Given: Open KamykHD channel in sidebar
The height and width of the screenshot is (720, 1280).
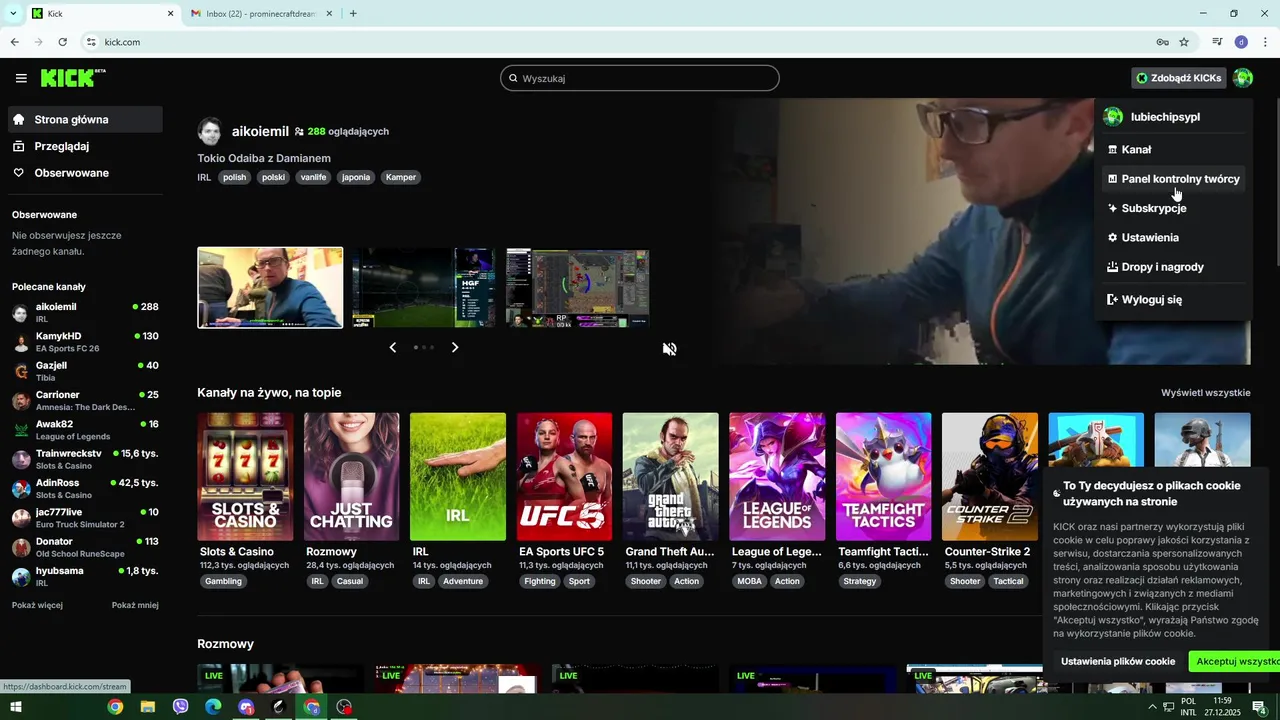Looking at the screenshot, I should pyautogui.click(x=85, y=342).
